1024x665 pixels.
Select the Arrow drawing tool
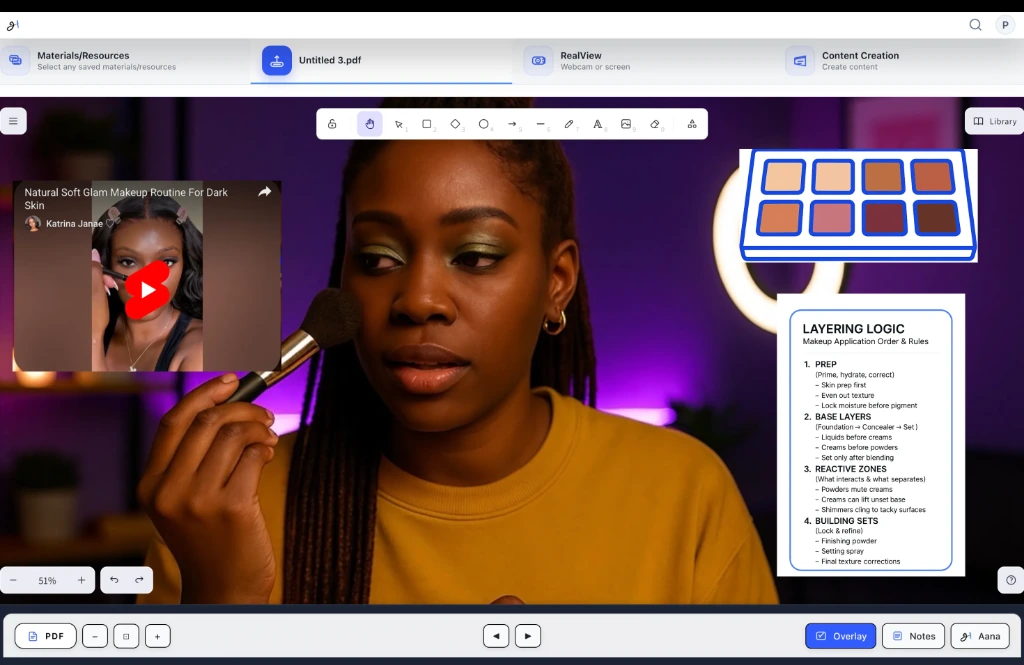pyautogui.click(x=513, y=124)
